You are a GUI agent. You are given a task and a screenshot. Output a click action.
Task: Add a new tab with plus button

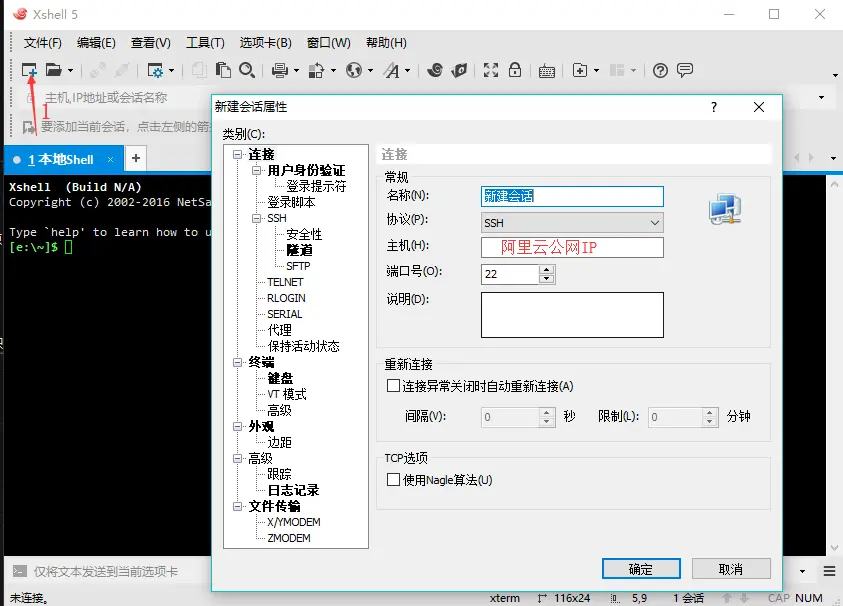[x=136, y=158]
